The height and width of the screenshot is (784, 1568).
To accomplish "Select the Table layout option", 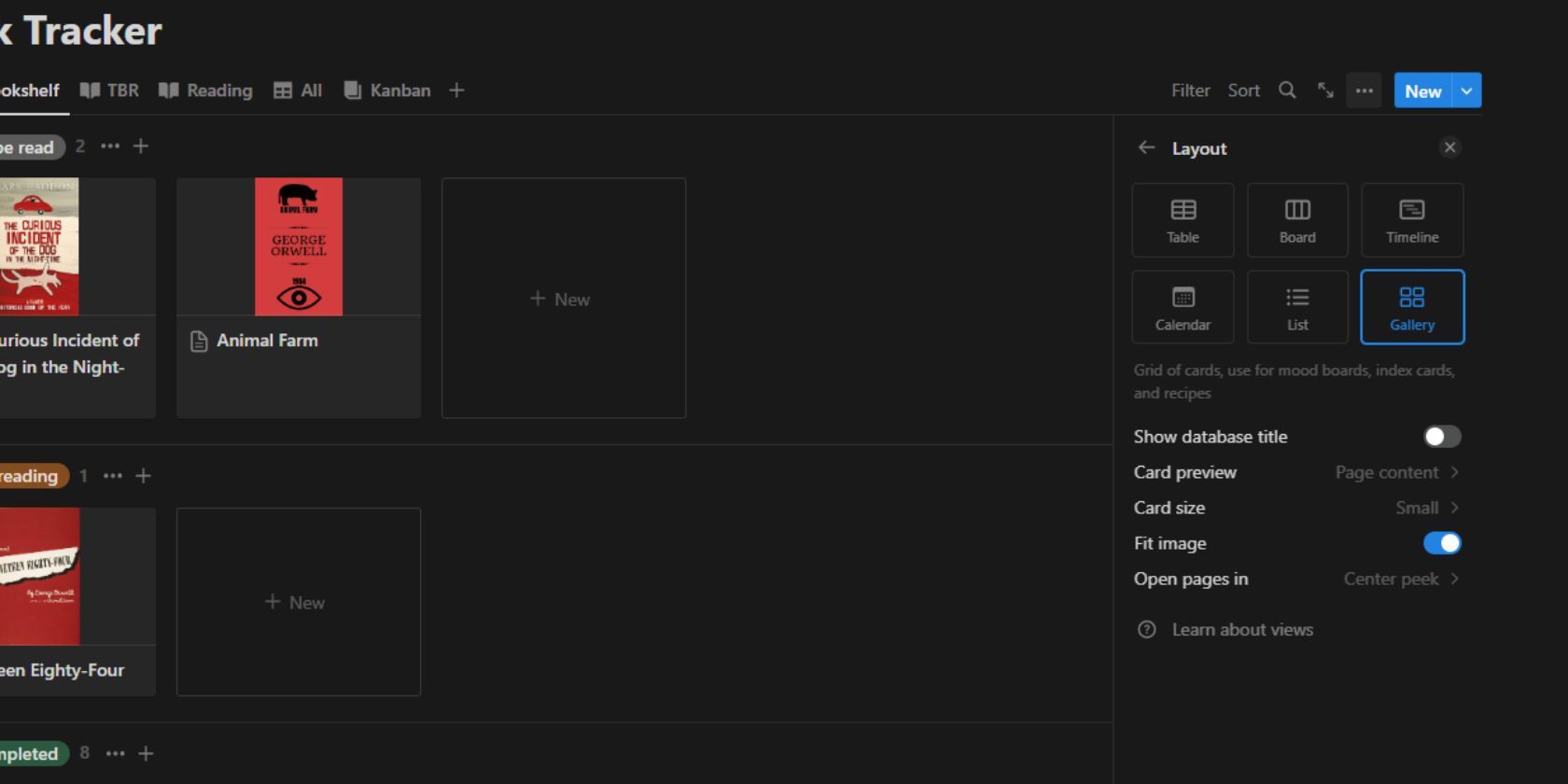I will click(1183, 220).
